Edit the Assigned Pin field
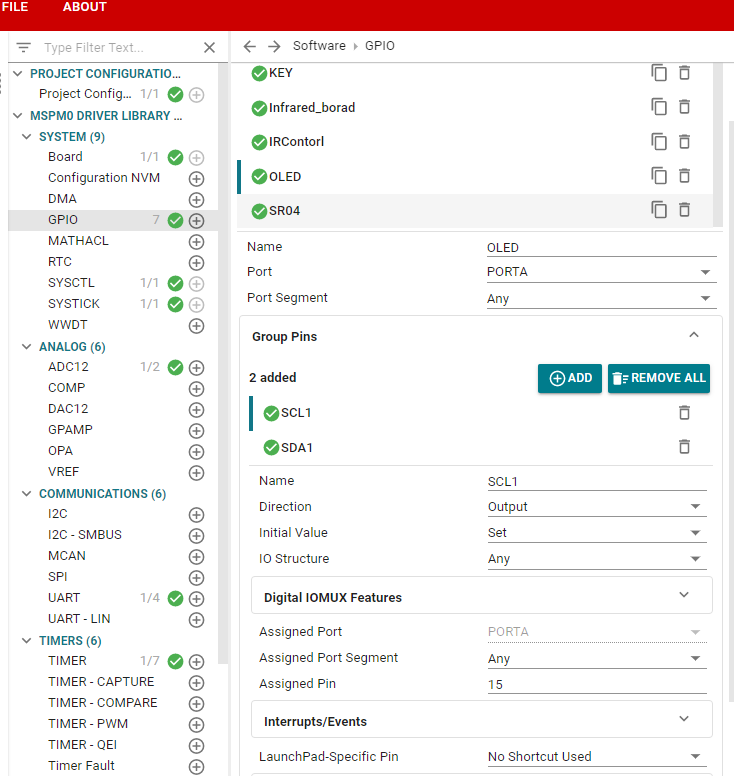The height and width of the screenshot is (776, 734). tap(597, 684)
